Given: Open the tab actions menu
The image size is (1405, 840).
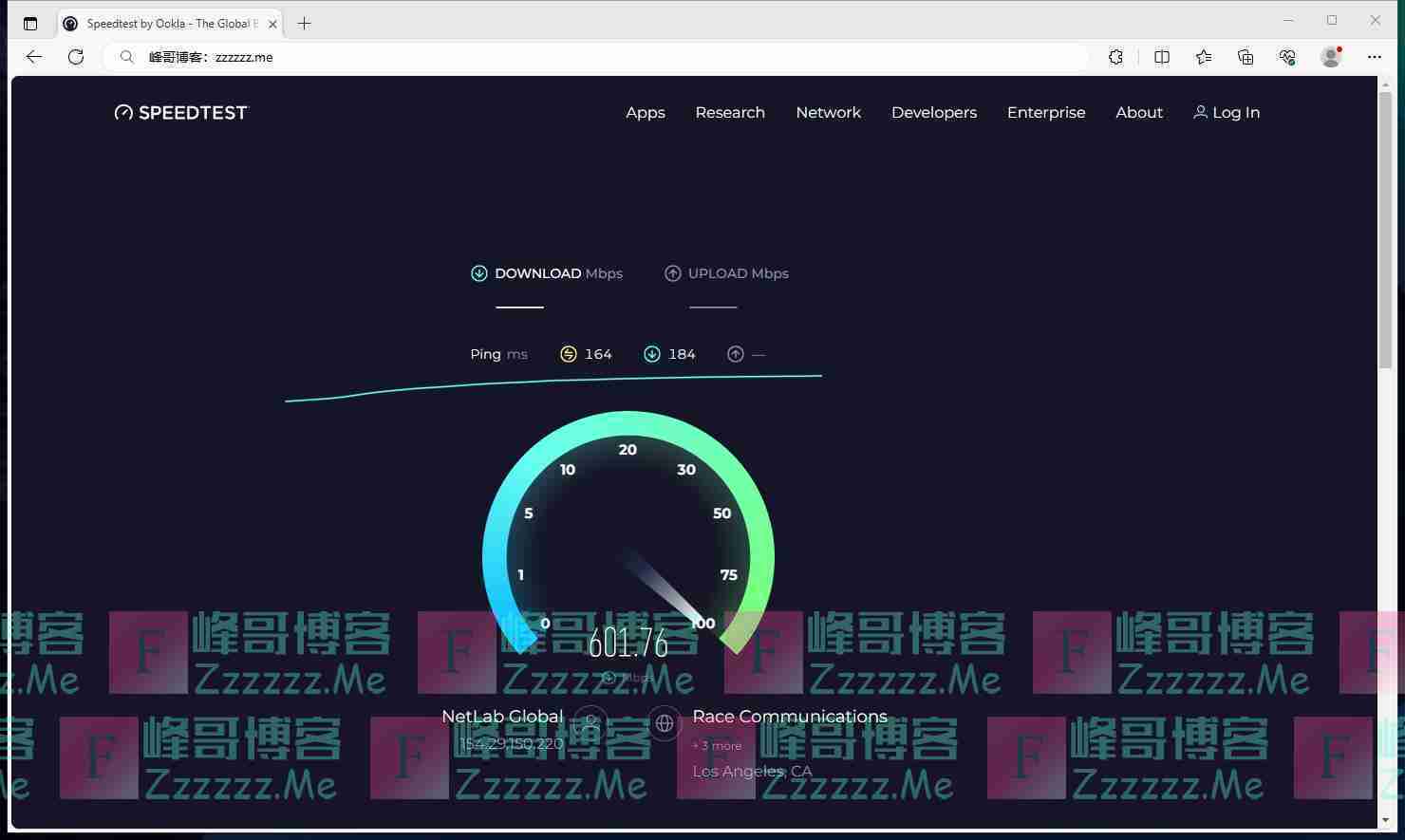Looking at the screenshot, I should (30, 24).
